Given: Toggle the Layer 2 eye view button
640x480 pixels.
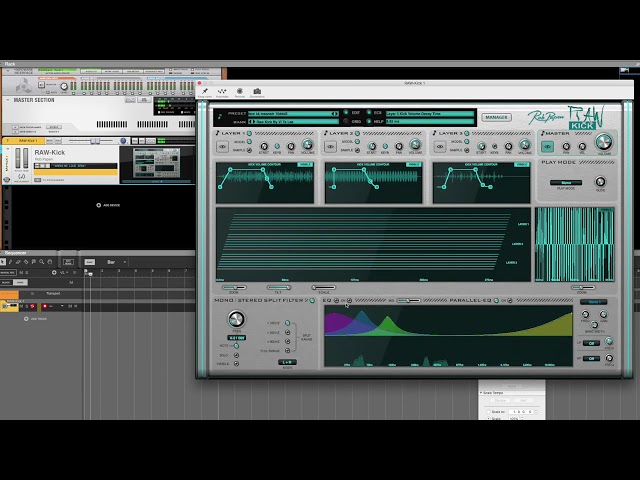Looking at the screenshot, I should pyautogui.click(x=331, y=147).
